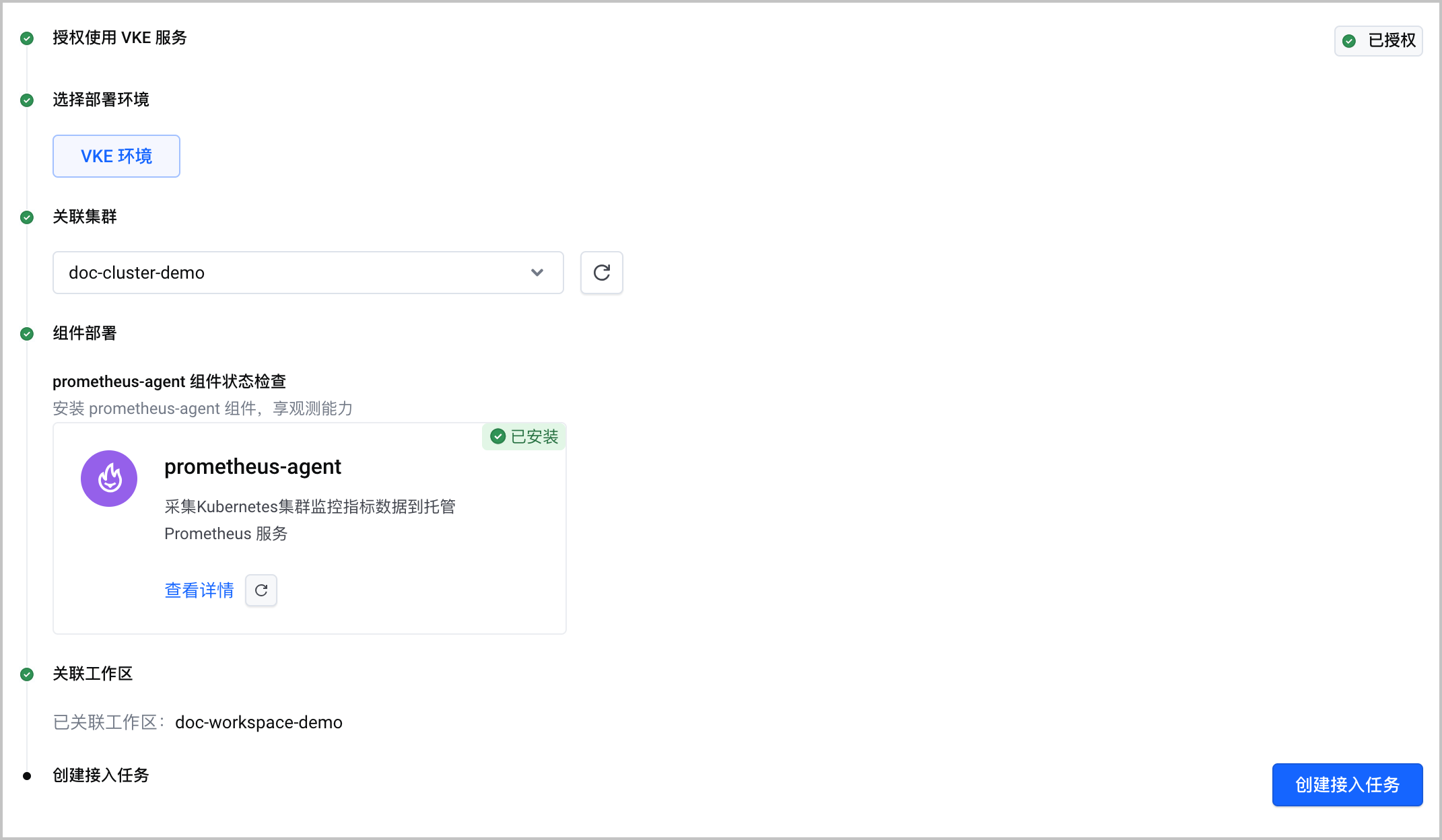Click the 创建接入任务 blue button

pos(1347,785)
